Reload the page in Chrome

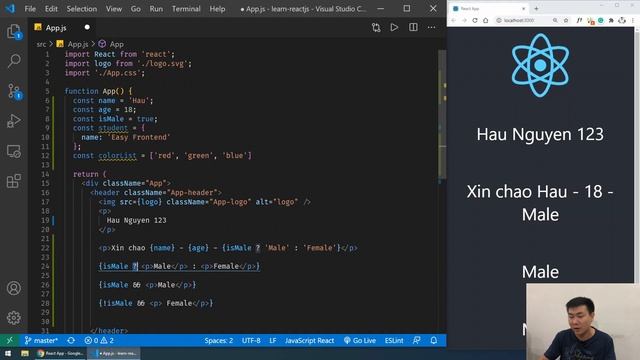(x=475, y=20)
